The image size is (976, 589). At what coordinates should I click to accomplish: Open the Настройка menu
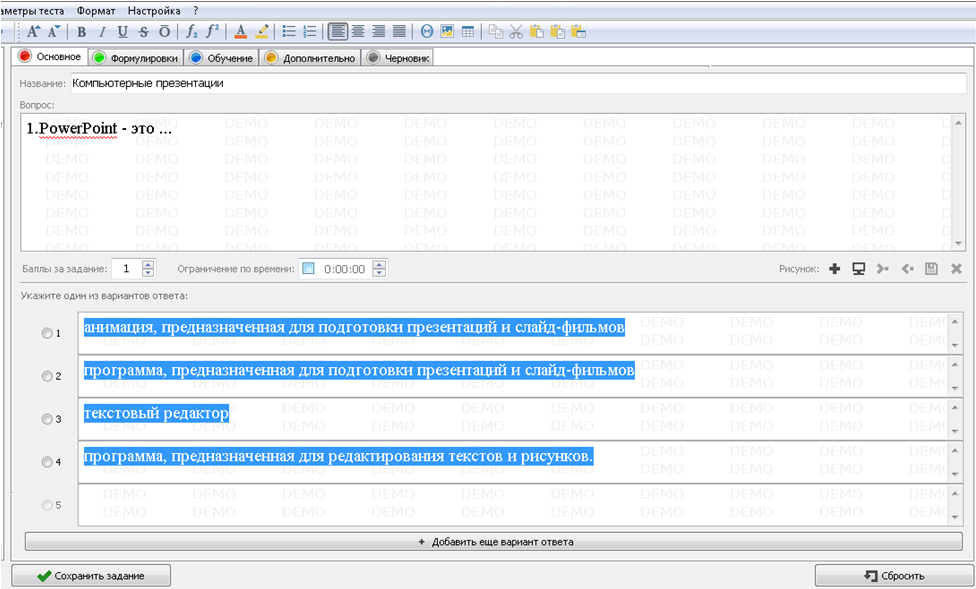point(154,11)
